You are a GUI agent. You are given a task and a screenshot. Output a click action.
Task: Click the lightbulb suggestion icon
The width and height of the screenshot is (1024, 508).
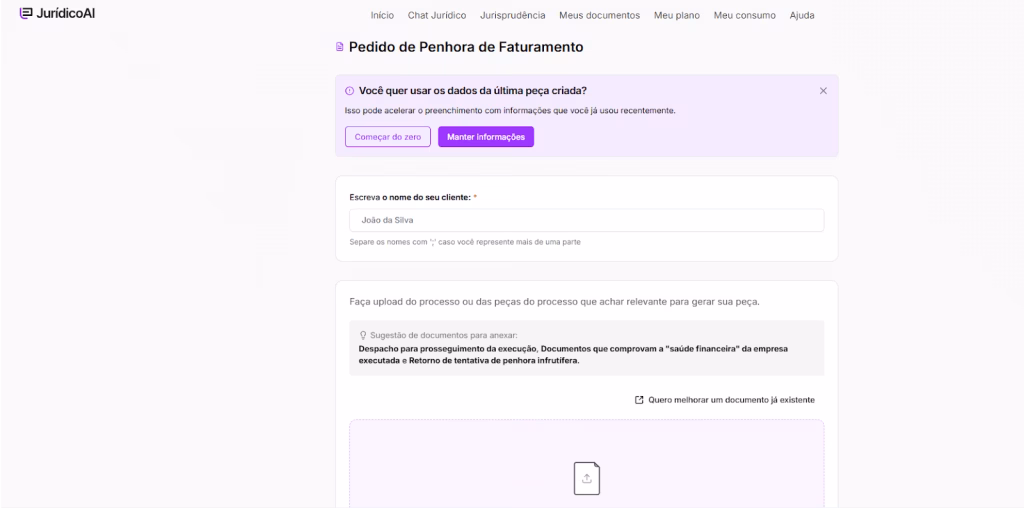coord(362,335)
